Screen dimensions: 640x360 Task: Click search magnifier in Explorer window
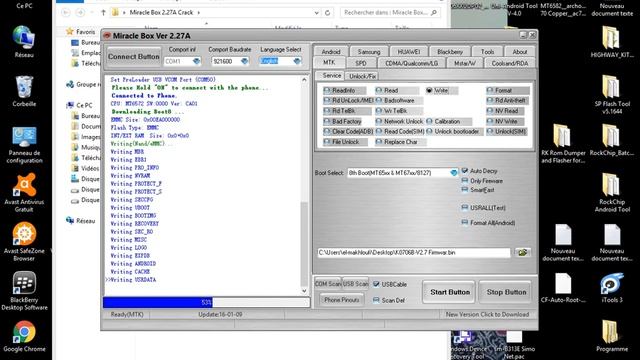pos(434,13)
